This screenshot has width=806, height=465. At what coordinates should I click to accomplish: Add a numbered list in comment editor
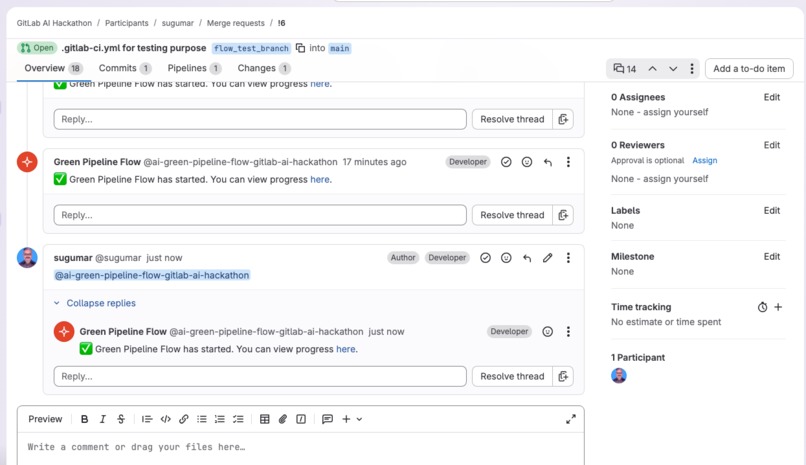219,419
